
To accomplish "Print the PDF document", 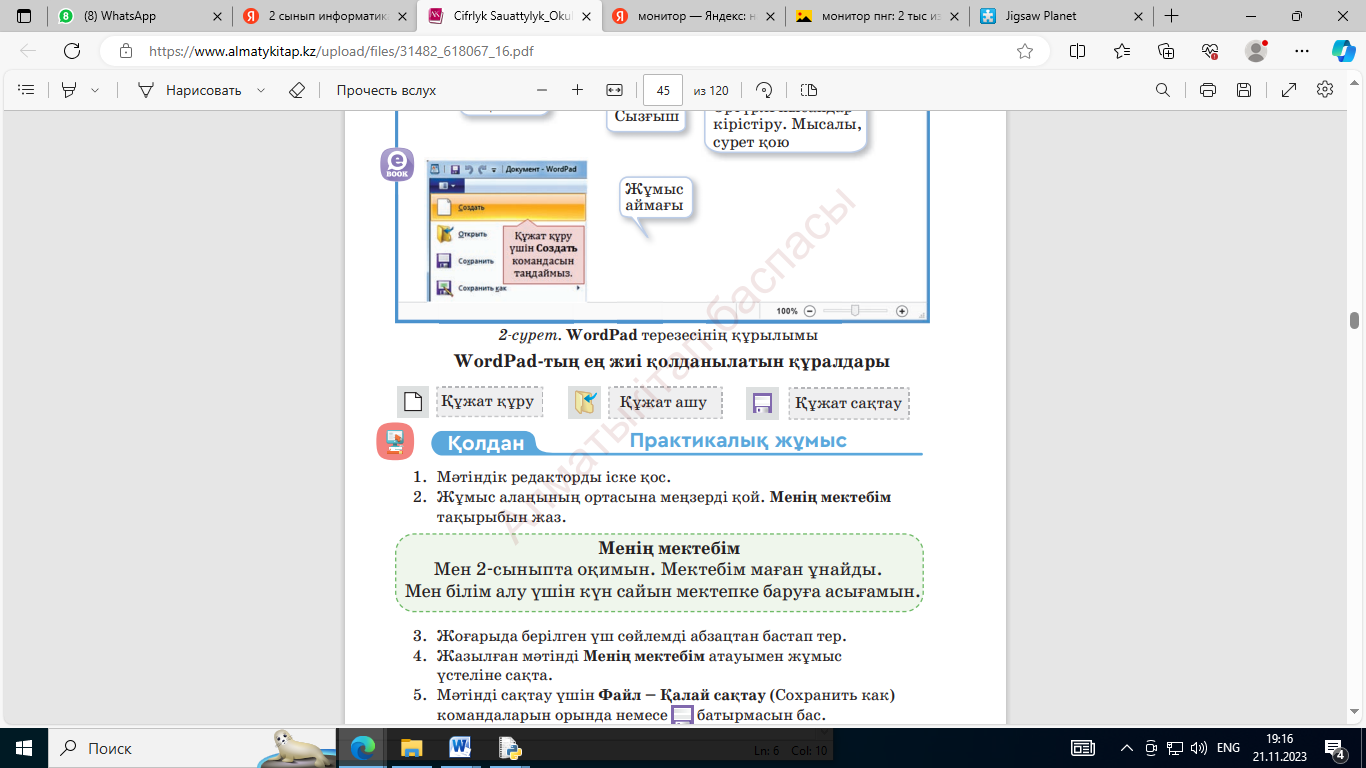I will [x=1208, y=90].
